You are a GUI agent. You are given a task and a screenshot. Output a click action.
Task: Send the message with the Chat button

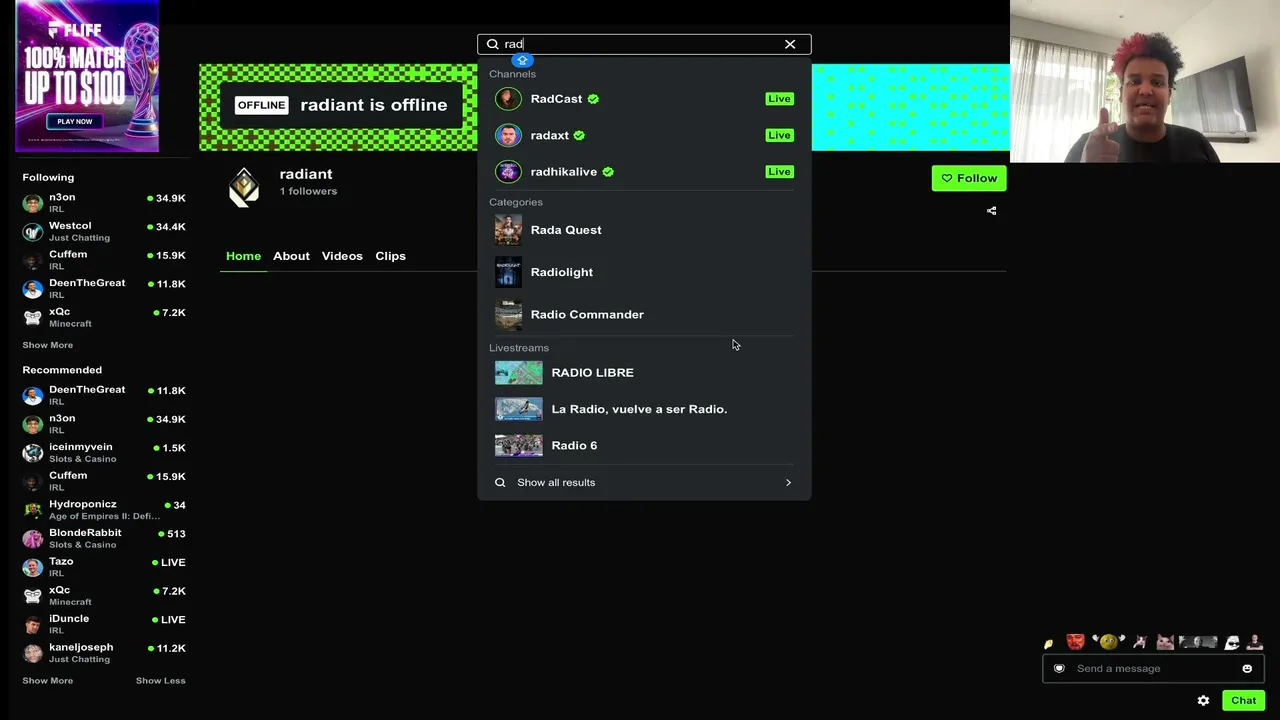click(1243, 701)
